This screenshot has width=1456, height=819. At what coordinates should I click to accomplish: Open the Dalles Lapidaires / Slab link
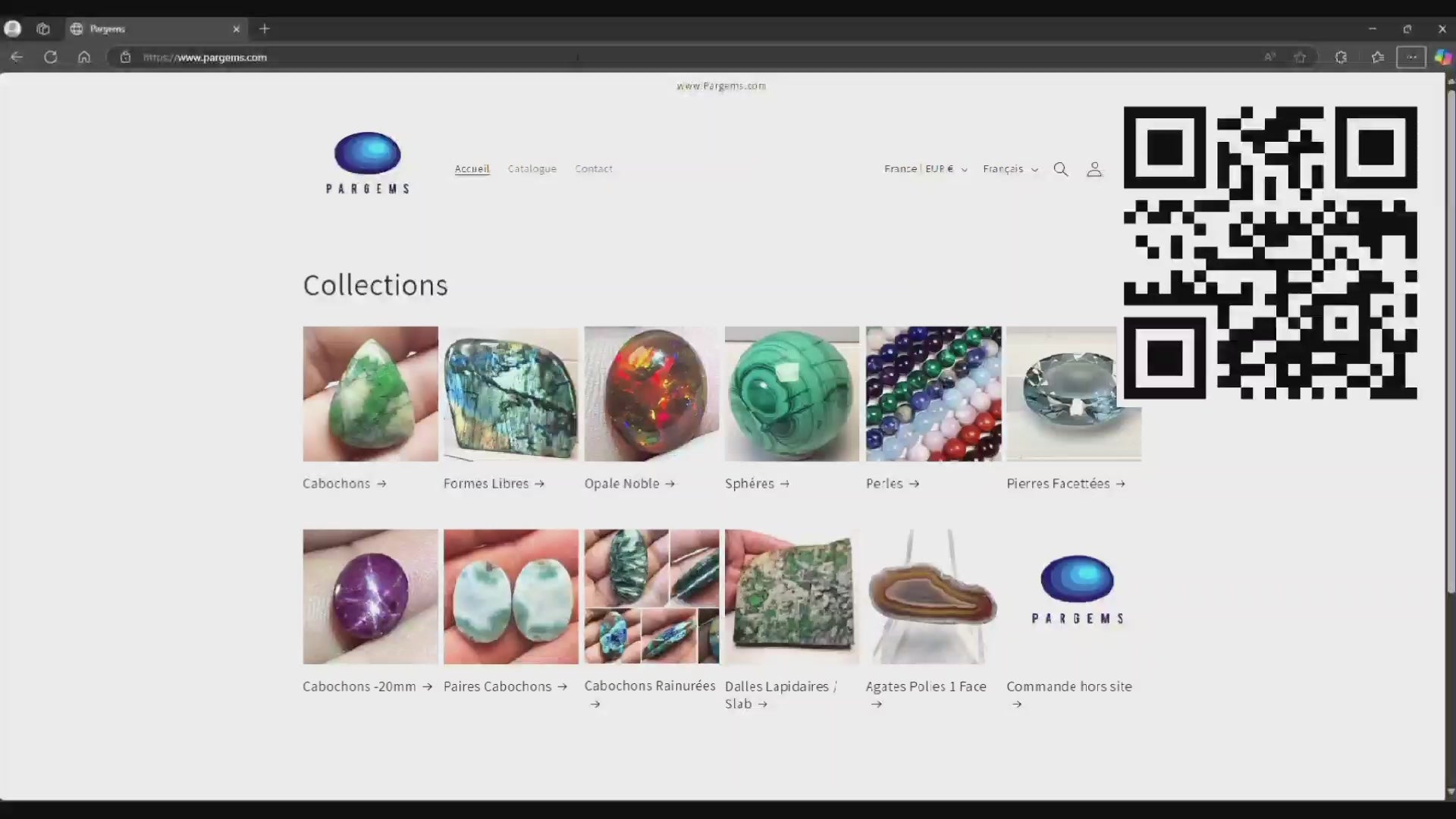[x=781, y=695]
